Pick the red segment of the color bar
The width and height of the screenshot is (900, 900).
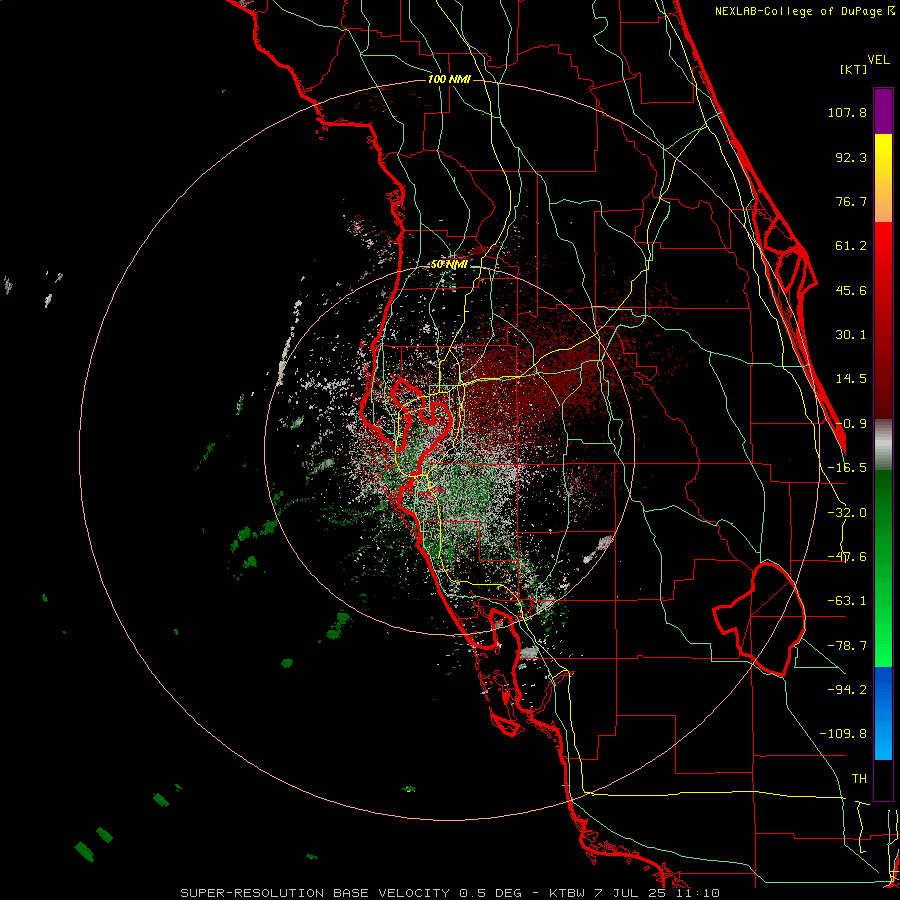[x=883, y=320]
